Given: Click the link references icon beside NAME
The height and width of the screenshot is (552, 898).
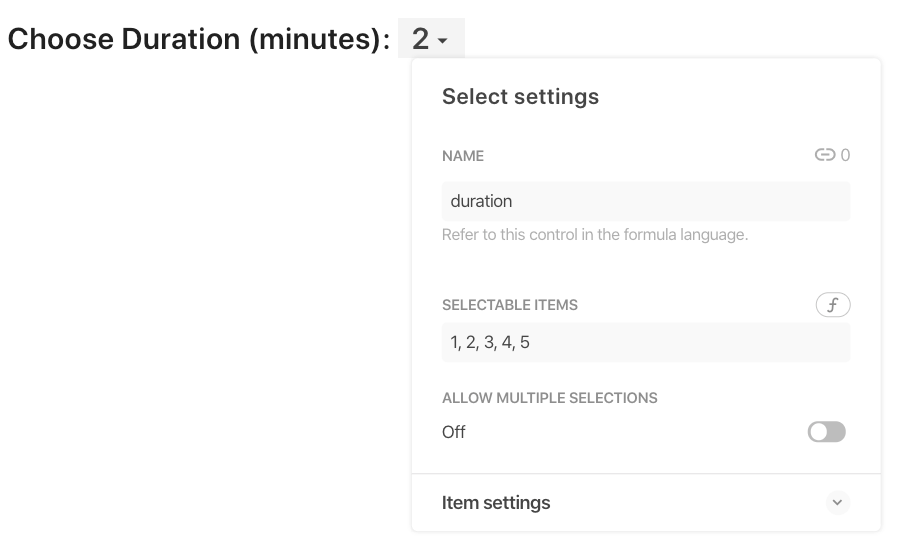Looking at the screenshot, I should [825, 155].
